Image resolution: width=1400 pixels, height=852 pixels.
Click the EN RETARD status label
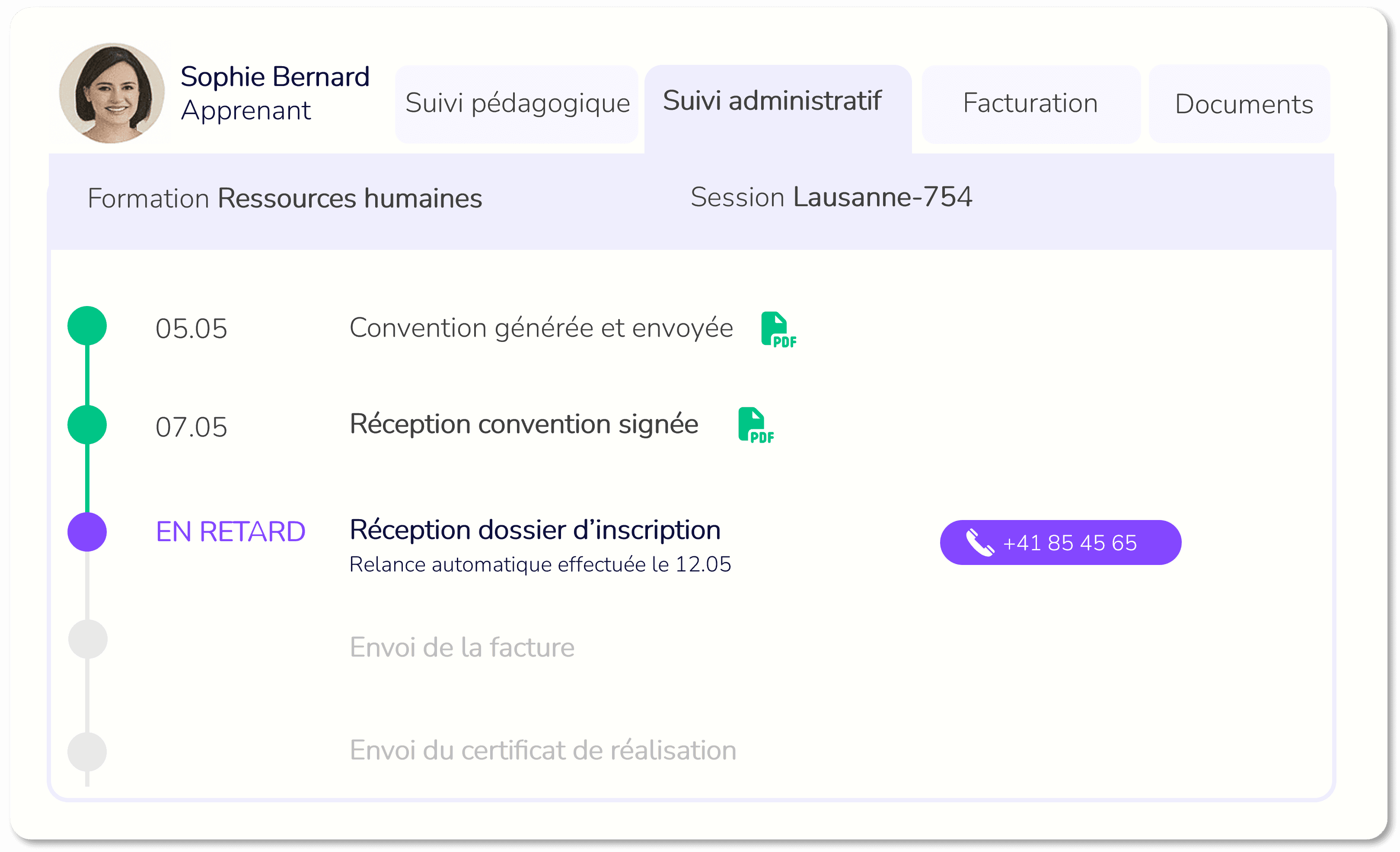pos(230,532)
